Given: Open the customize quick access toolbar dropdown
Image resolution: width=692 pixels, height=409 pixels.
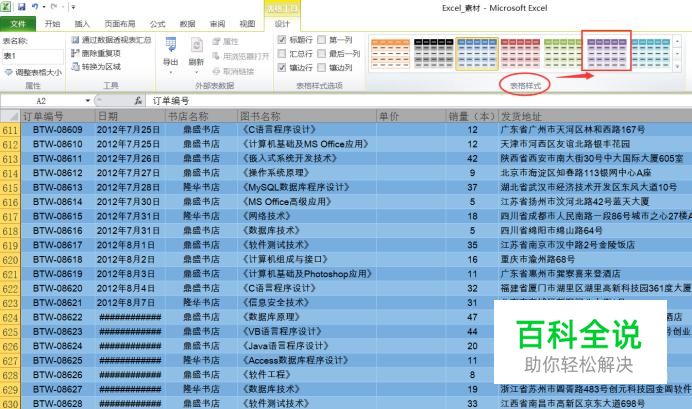Looking at the screenshot, I should click(x=73, y=7).
